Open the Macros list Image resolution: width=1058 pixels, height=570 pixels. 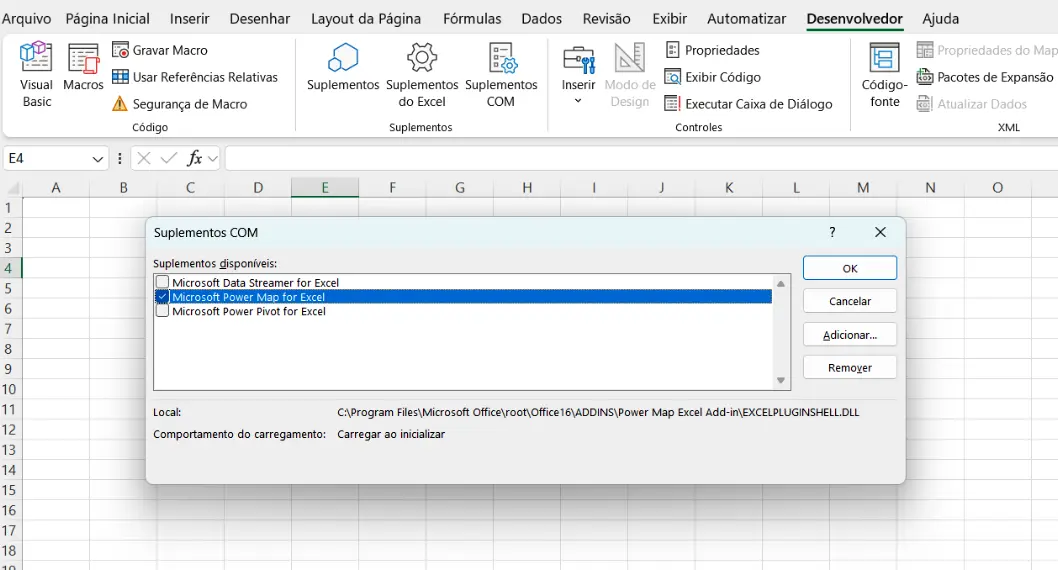(x=83, y=67)
